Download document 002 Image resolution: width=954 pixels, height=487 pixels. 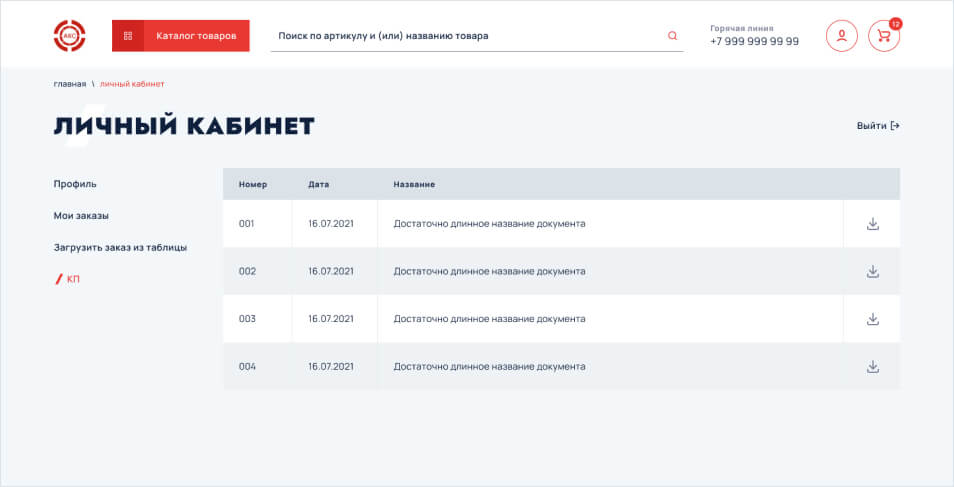(x=872, y=271)
